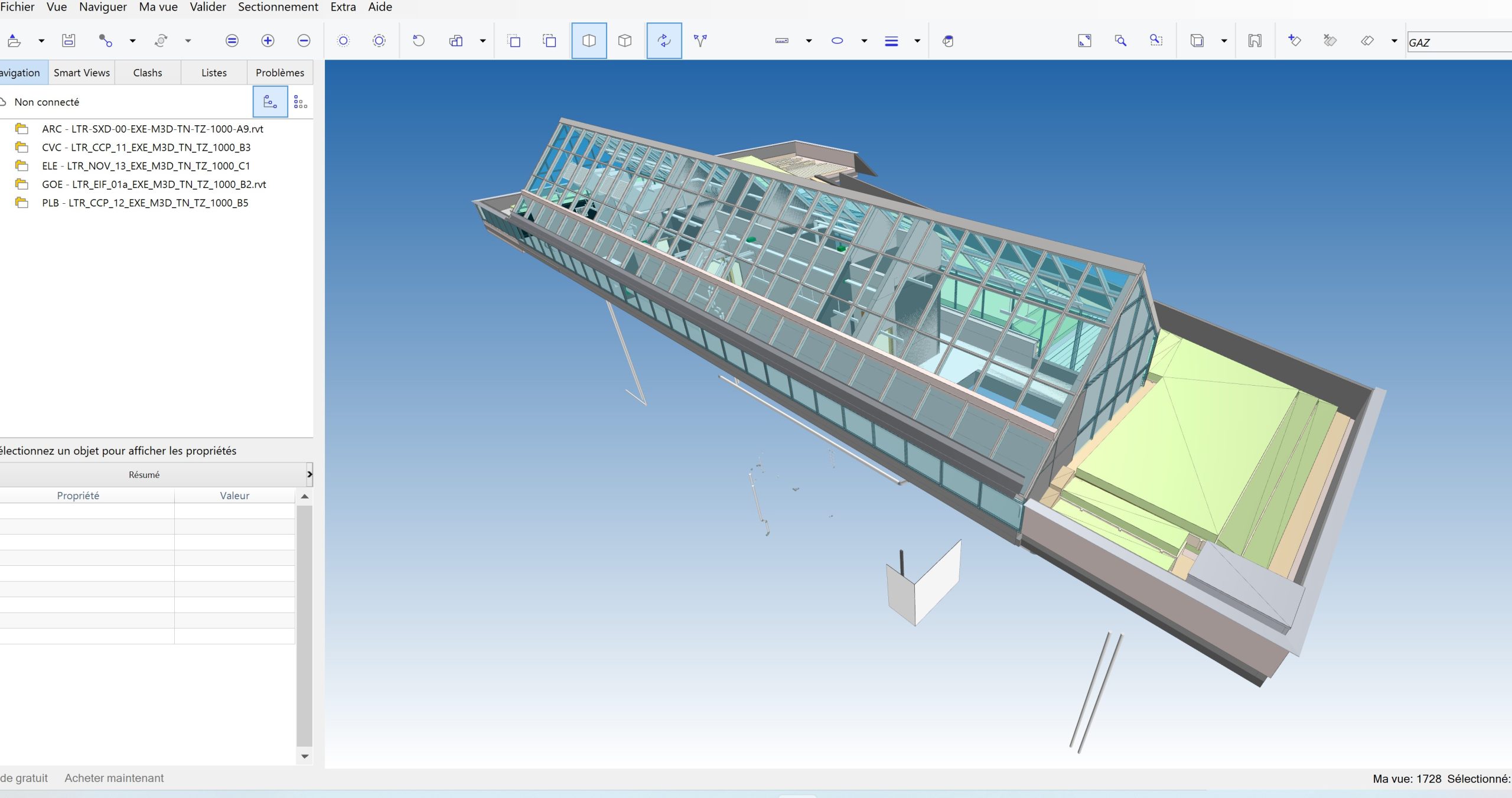This screenshot has height=798, width=1512.
Task: Click the transparency mode icon
Action: click(x=948, y=41)
